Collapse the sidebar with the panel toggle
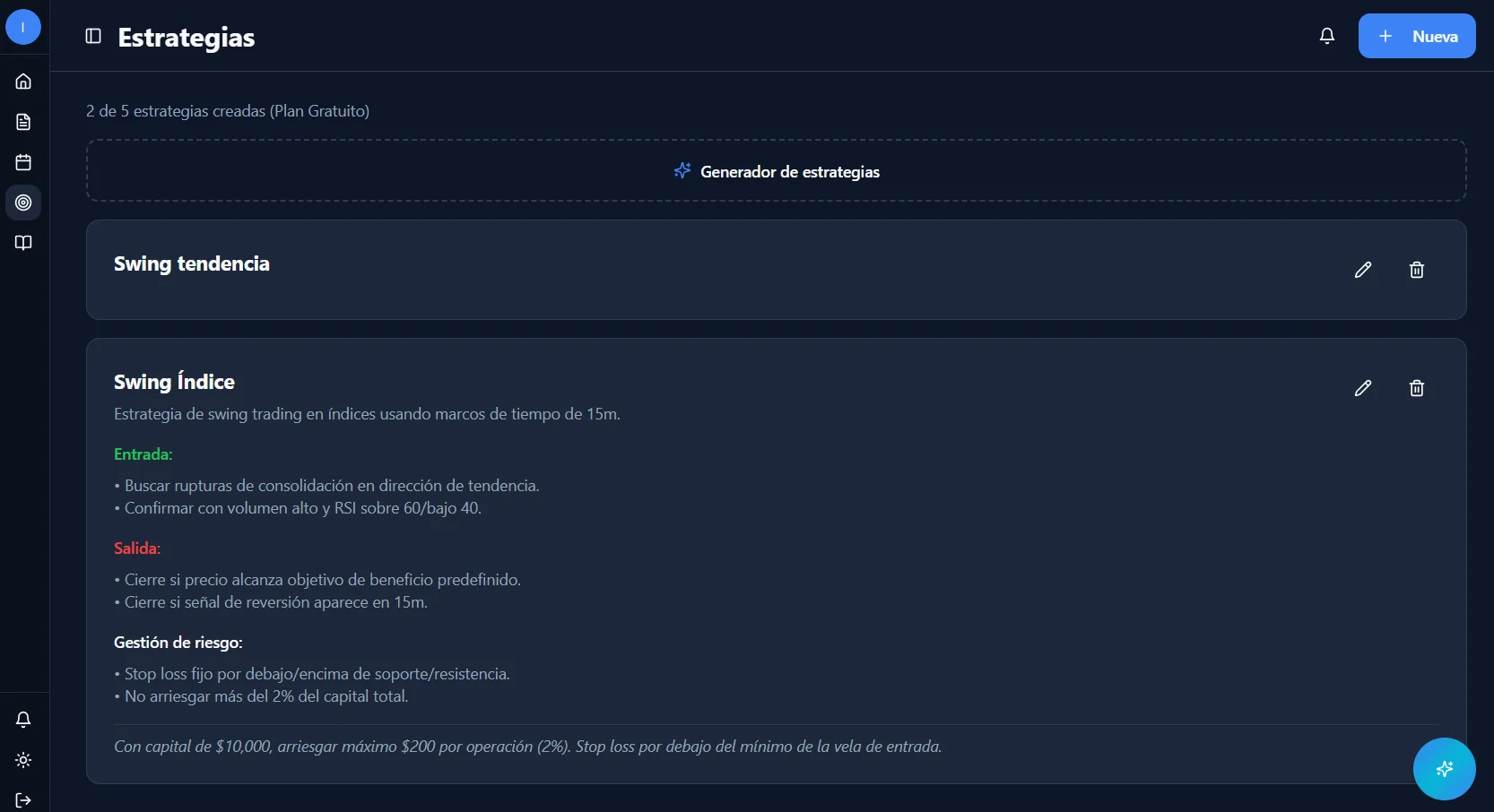Image resolution: width=1494 pixels, height=812 pixels. click(x=93, y=36)
